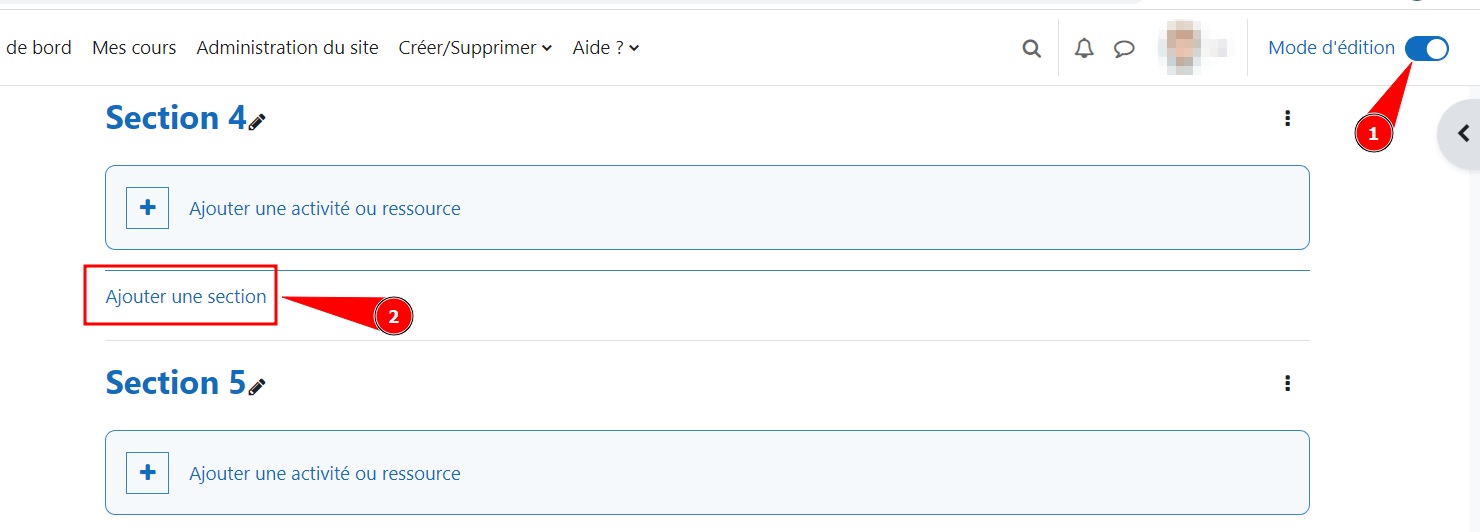1480x532 pixels.
Task: Open the messaging speech bubble icon
Action: (1124, 48)
